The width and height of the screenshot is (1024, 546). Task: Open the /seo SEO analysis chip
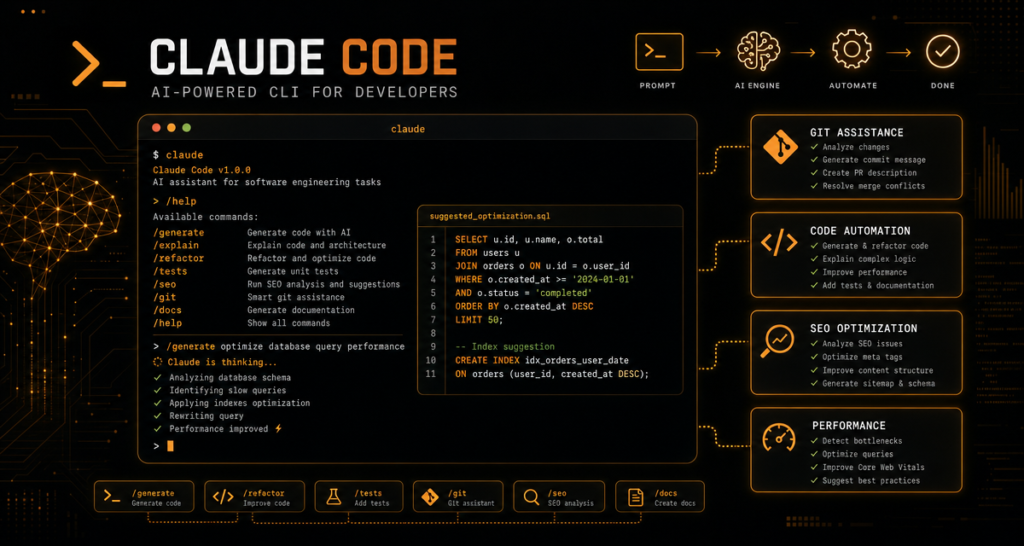click(560, 497)
